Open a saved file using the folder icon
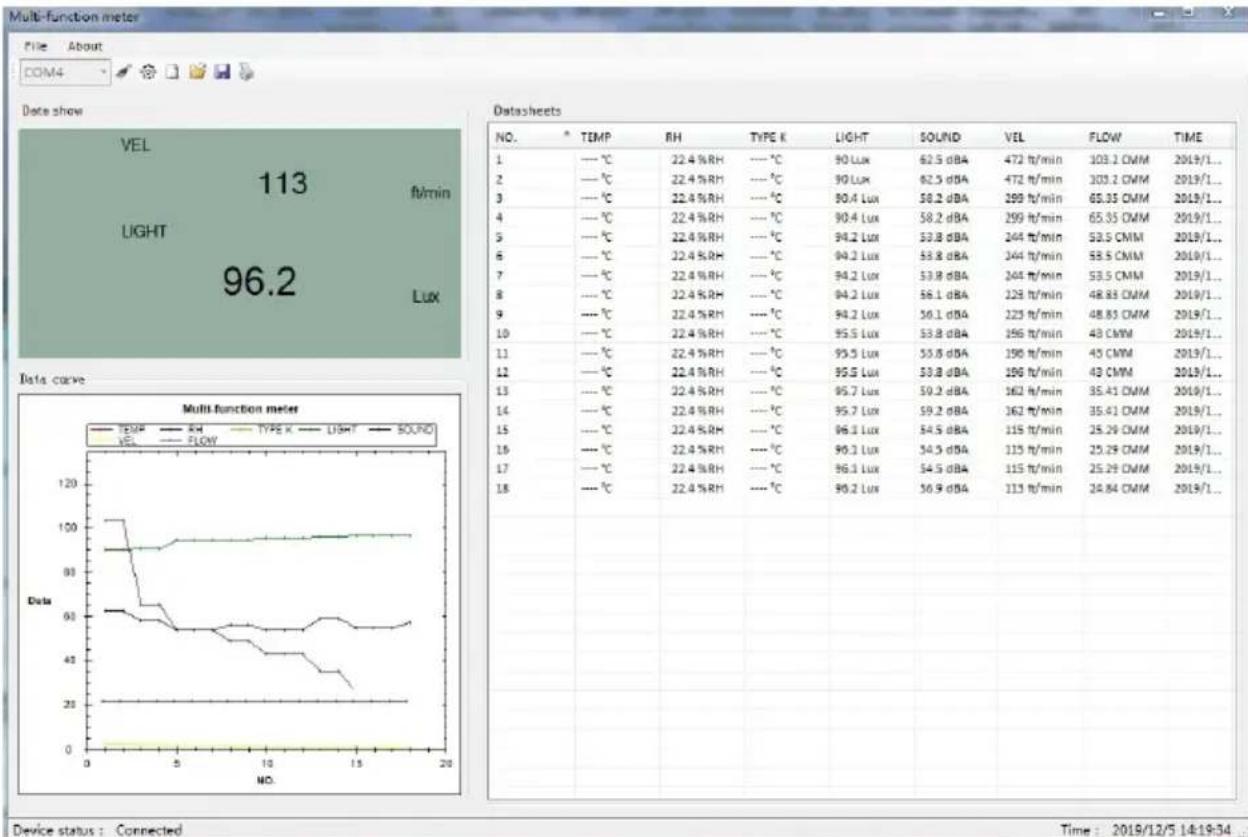1248x837 pixels. [x=198, y=72]
